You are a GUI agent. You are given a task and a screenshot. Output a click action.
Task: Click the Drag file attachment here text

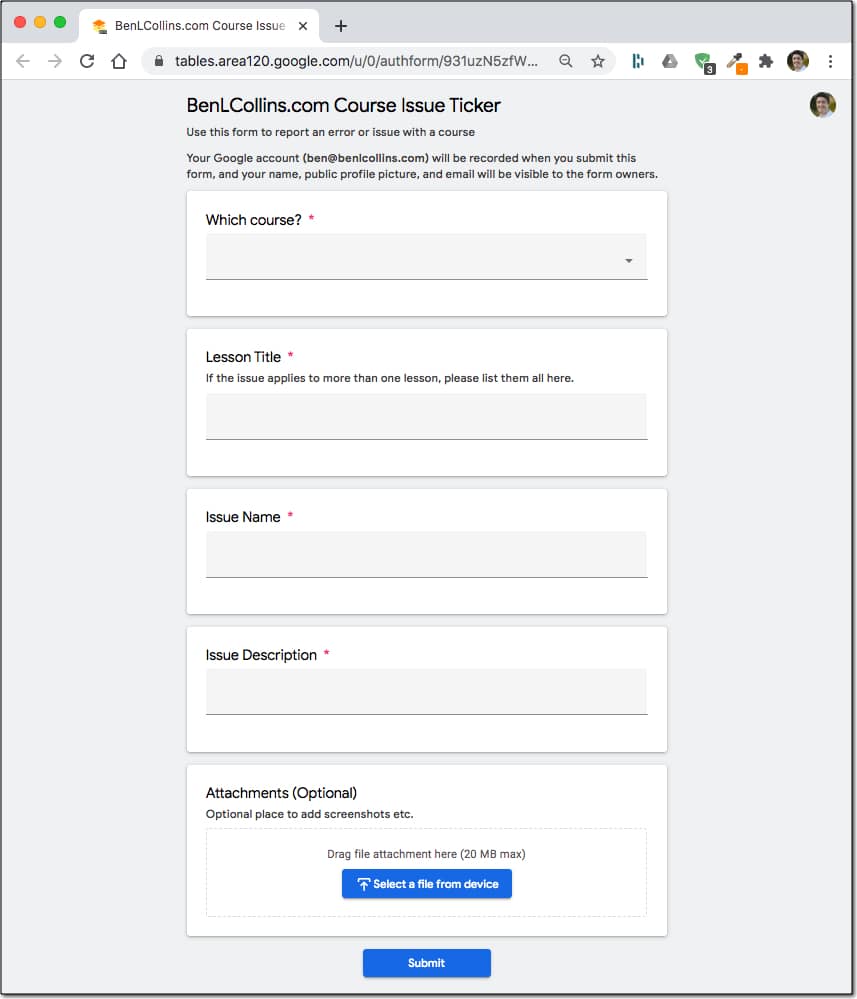click(426, 854)
